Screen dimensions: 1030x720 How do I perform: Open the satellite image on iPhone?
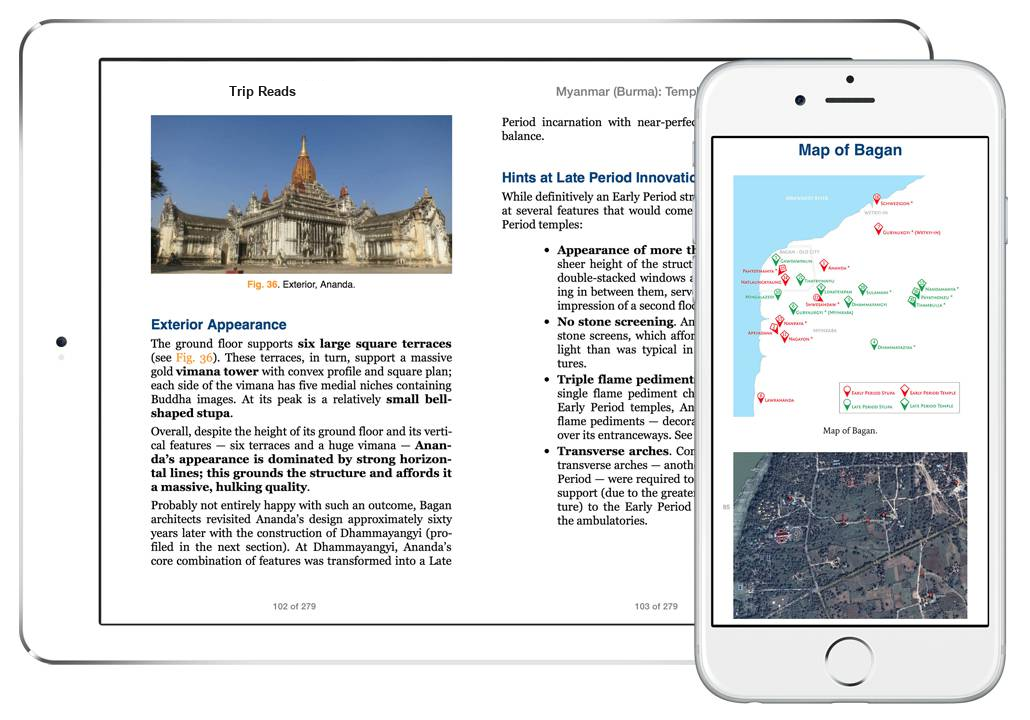tap(850, 535)
